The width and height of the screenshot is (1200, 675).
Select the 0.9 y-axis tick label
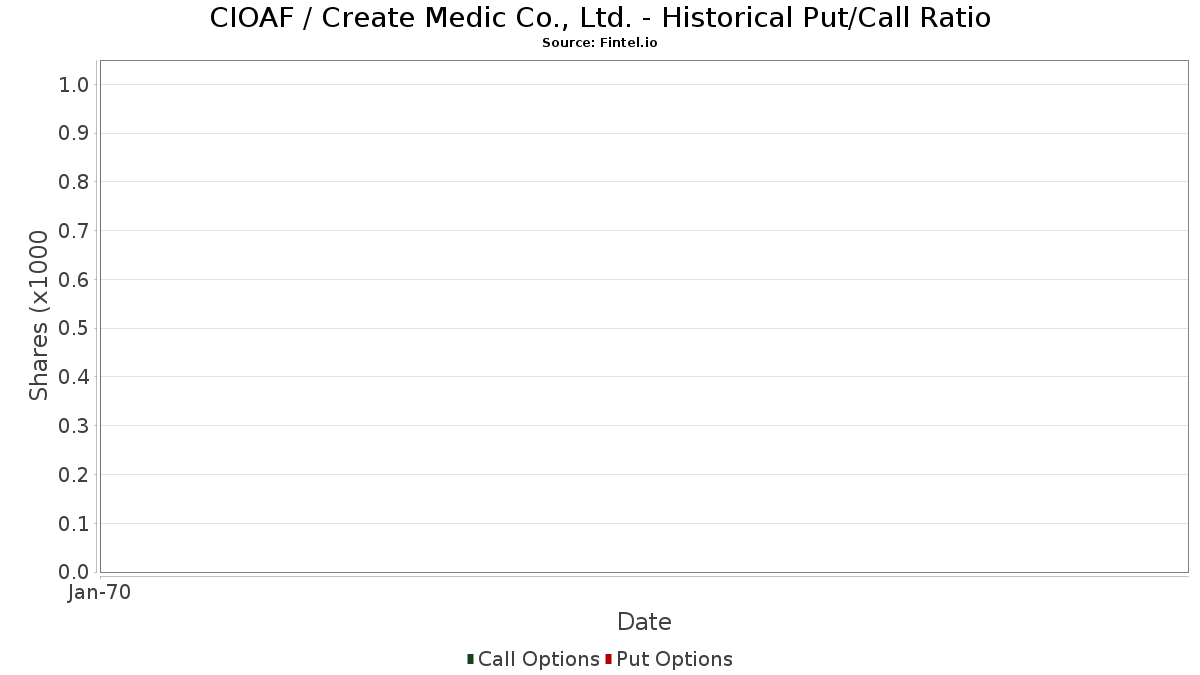75,133
